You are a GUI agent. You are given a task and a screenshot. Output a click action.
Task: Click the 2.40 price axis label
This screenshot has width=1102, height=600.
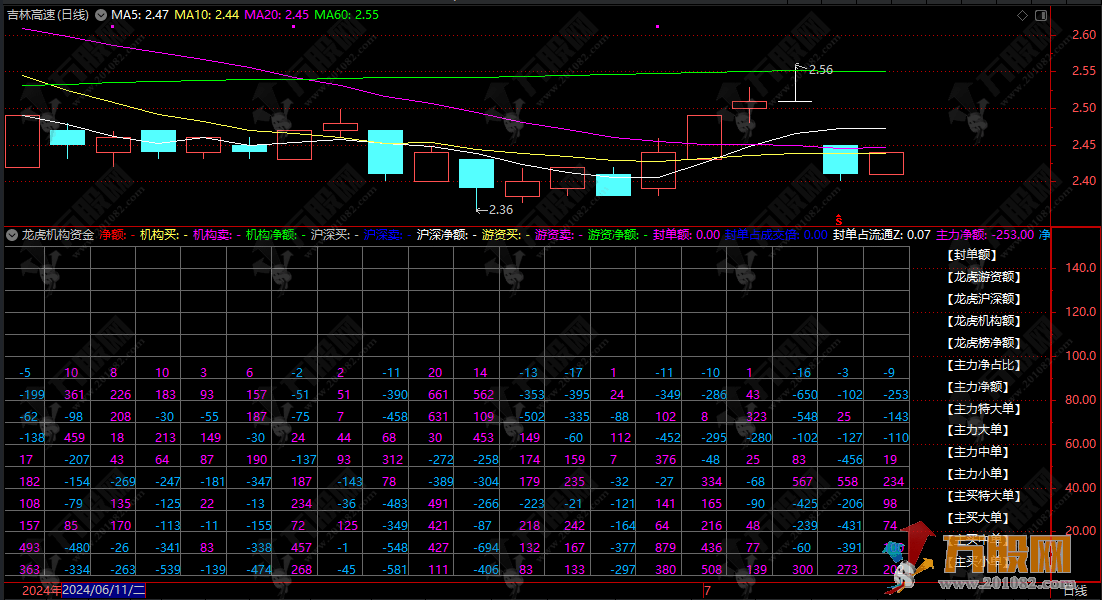[x=1084, y=181]
